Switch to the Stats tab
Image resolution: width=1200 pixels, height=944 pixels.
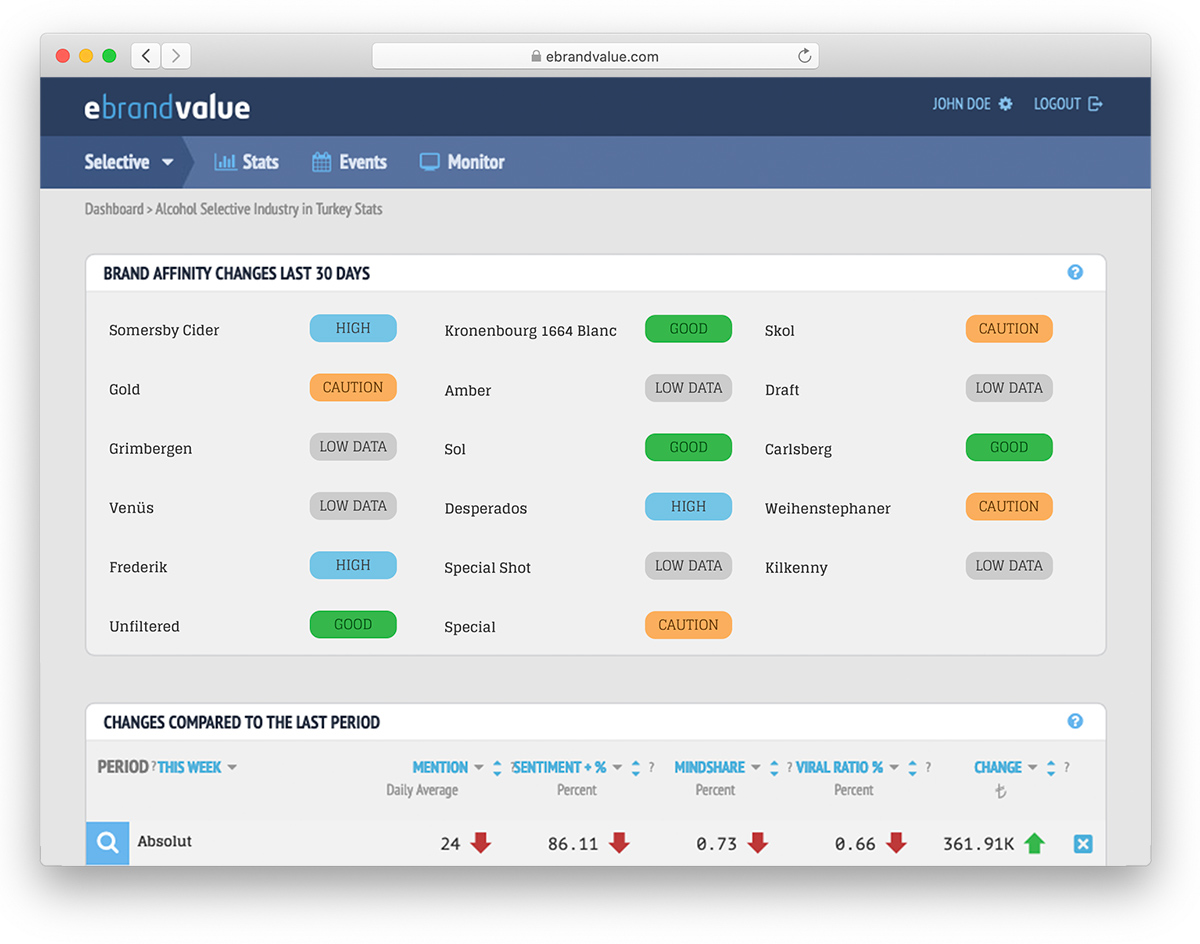(247, 162)
